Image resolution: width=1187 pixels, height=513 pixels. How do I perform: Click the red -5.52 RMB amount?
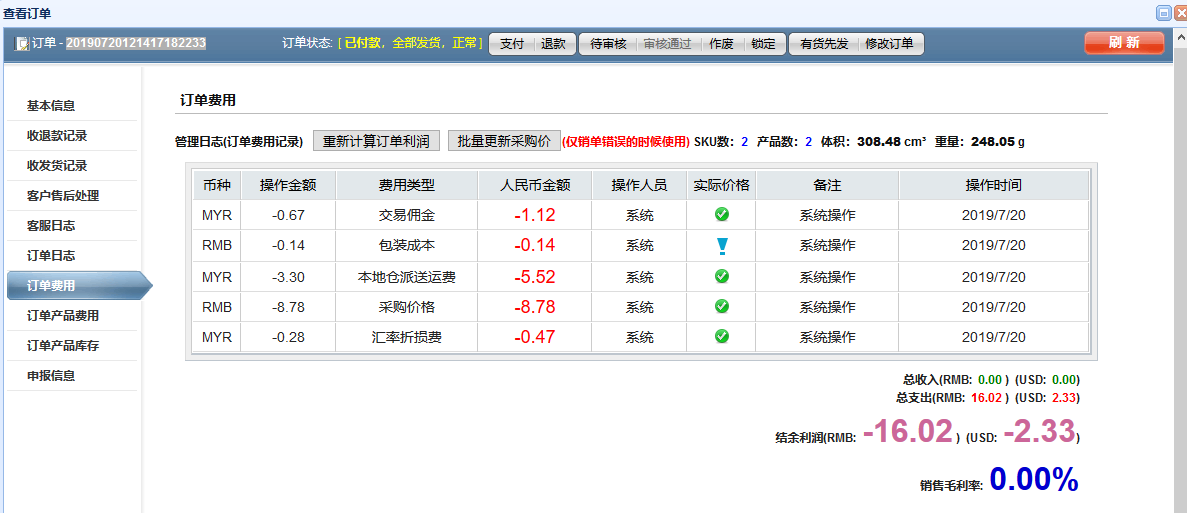point(534,277)
